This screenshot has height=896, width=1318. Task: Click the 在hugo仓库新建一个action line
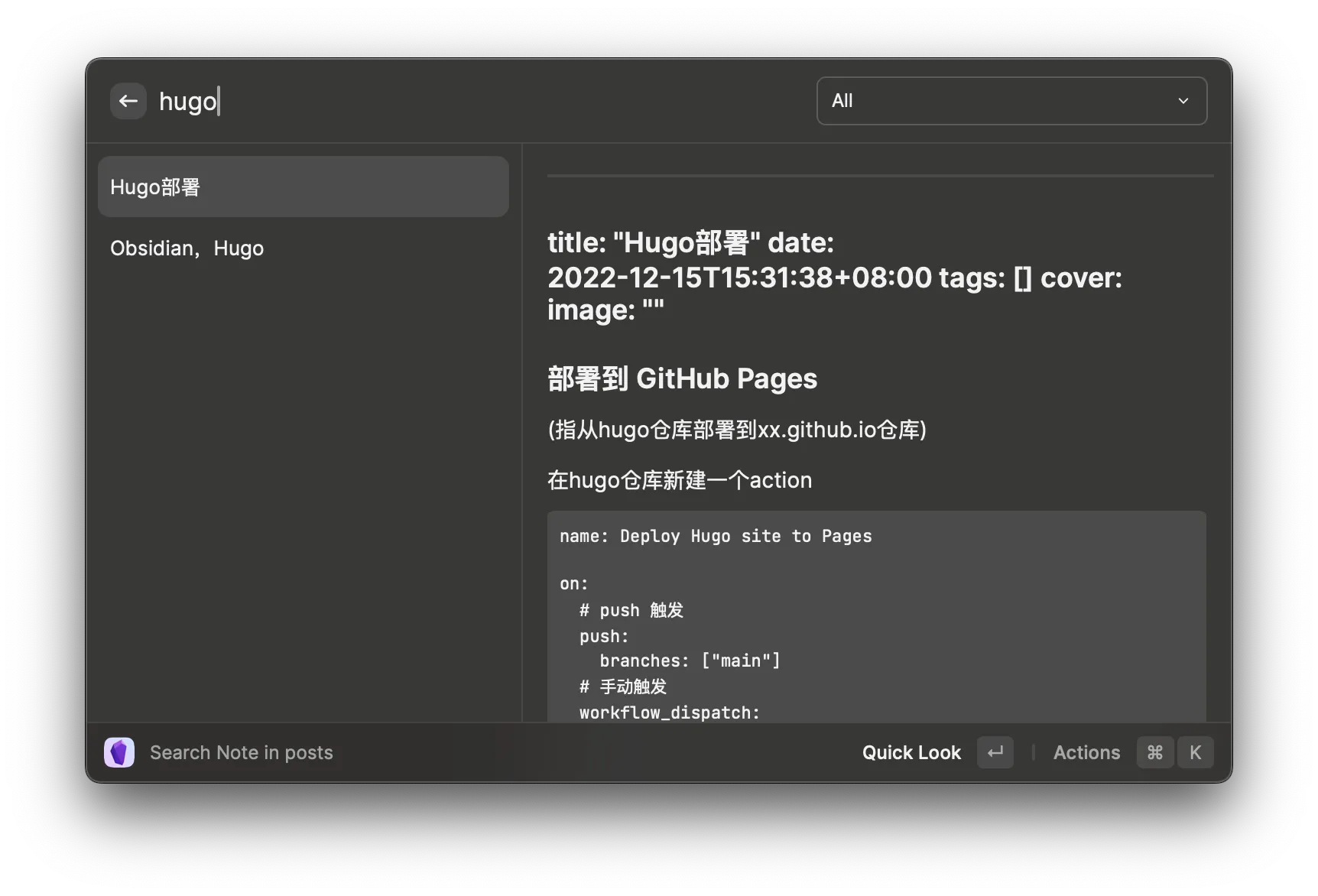coord(680,480)
